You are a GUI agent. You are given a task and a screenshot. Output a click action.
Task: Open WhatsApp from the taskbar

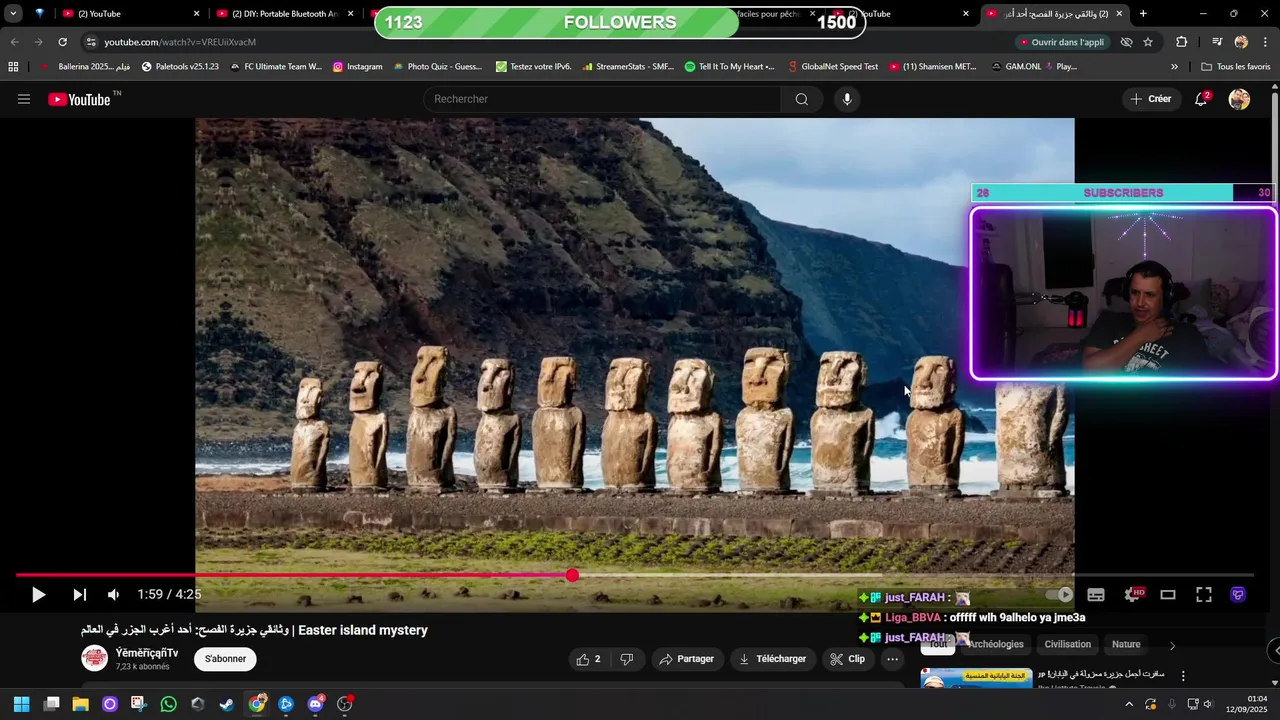168,704
